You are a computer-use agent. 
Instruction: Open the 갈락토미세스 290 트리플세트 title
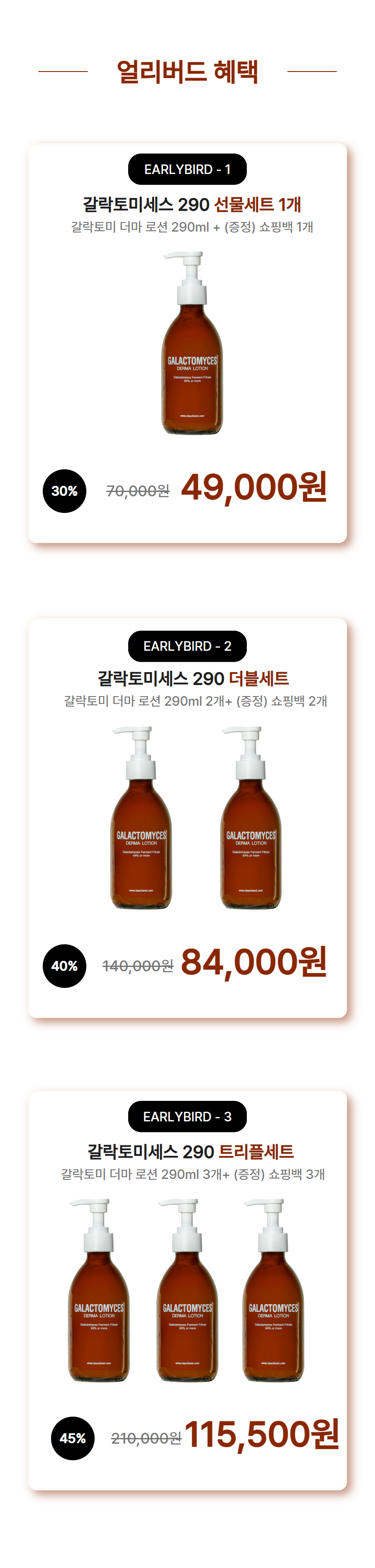point(191,1151)
